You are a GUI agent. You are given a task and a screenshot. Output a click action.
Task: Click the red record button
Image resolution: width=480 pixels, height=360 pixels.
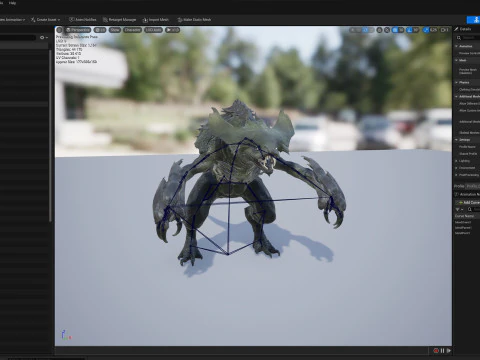tap(436, 351)
